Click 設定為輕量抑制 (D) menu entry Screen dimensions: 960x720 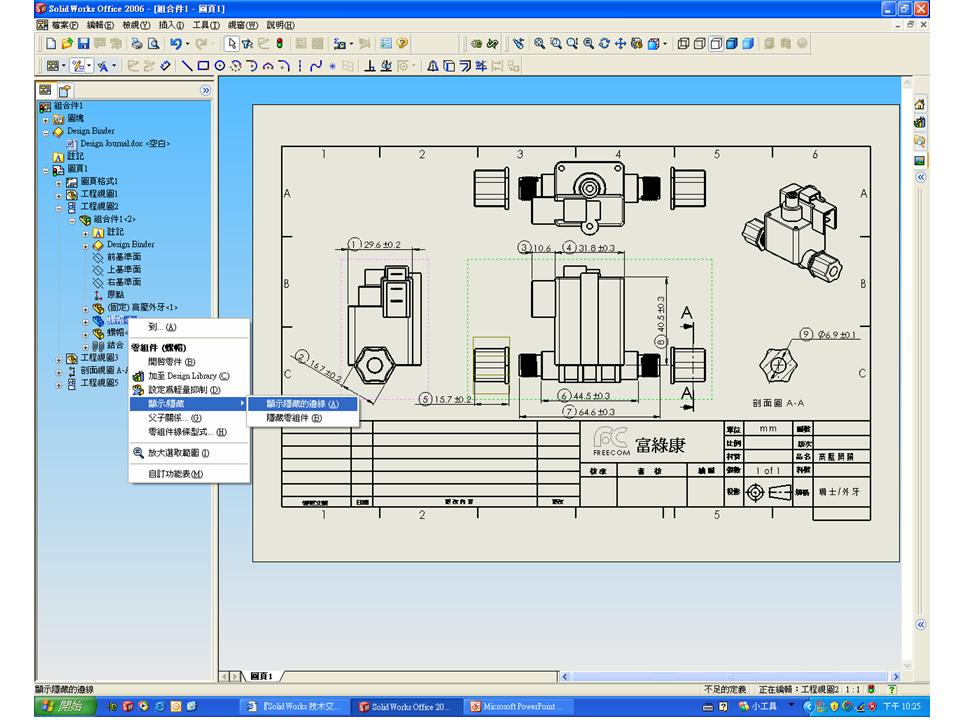pos(189,390)
